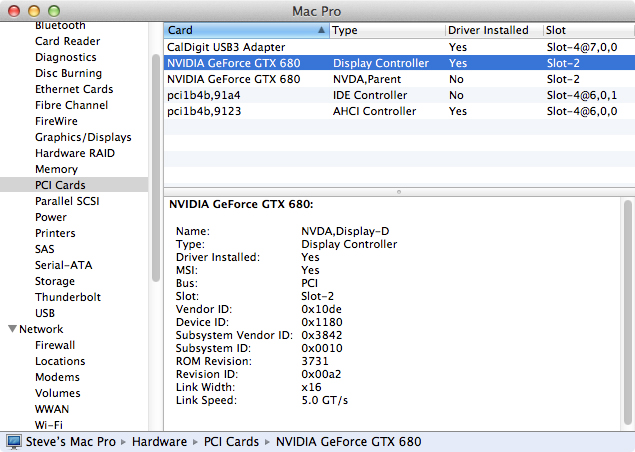Click the yellow minimize window button
The width and height of the screenshot is (635, 452).
pos(34,11)
